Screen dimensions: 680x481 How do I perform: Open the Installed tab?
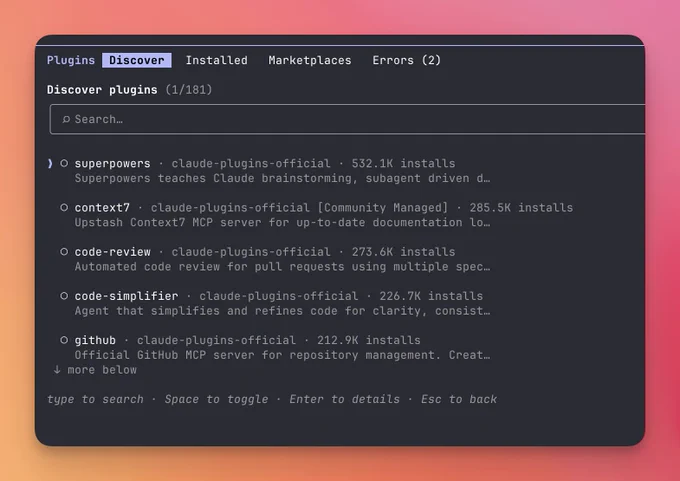pyautogui.click(x=216, y=60)
